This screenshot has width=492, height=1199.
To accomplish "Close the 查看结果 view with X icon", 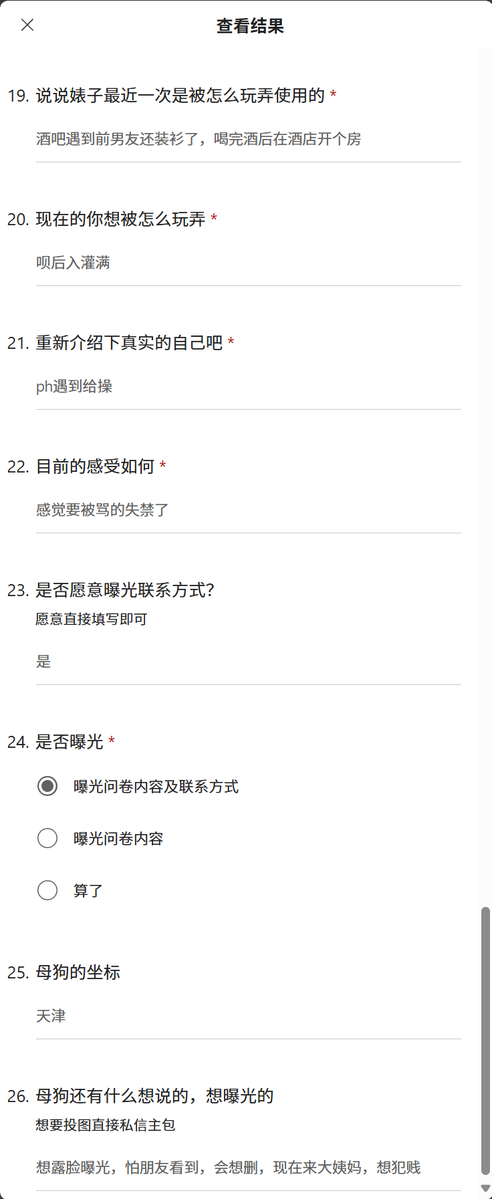I will (28, 25).
